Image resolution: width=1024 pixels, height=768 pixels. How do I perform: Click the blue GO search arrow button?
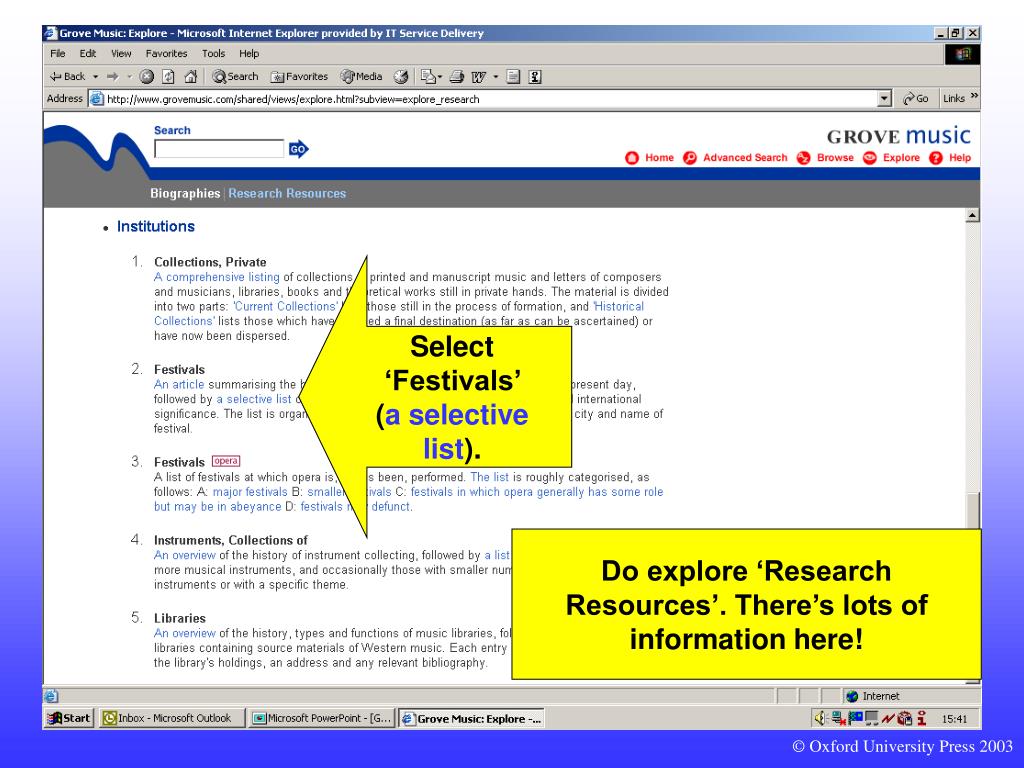[298, 149]
